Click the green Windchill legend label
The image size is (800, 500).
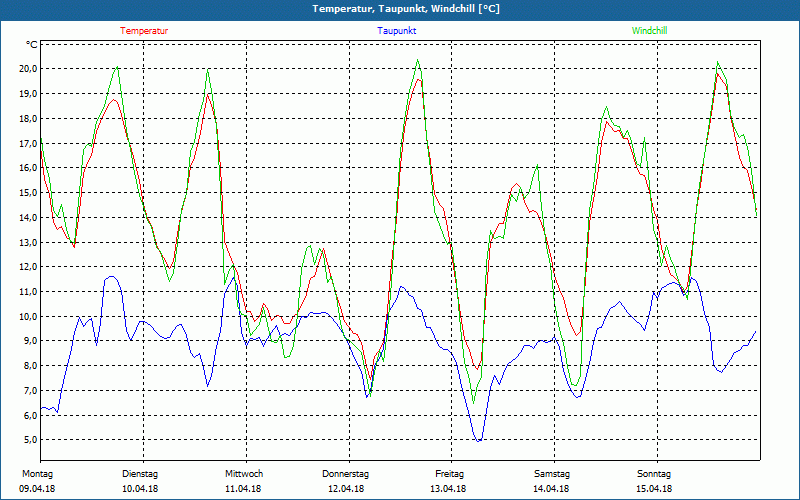point(649,31)
